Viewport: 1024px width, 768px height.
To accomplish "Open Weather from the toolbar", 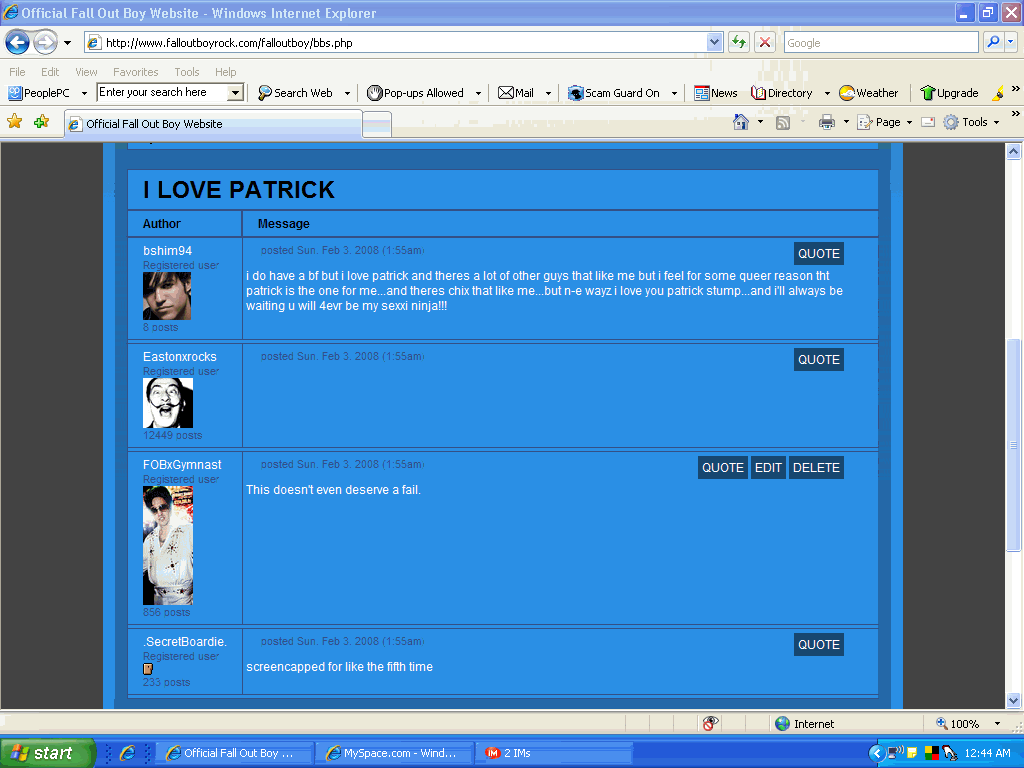I will [x=869, y=93].
